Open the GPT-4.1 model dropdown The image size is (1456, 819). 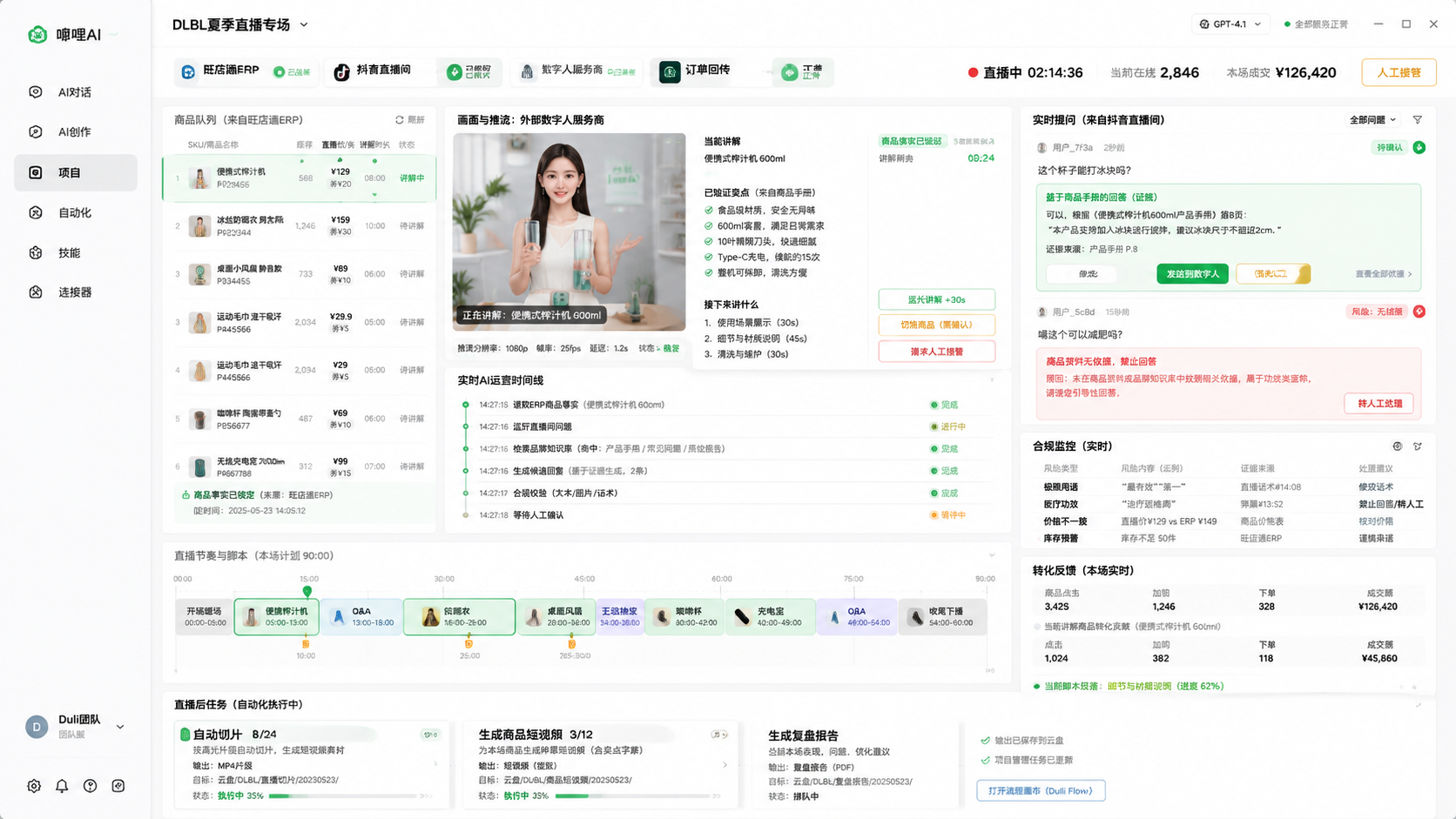[x=1230, y=24]
